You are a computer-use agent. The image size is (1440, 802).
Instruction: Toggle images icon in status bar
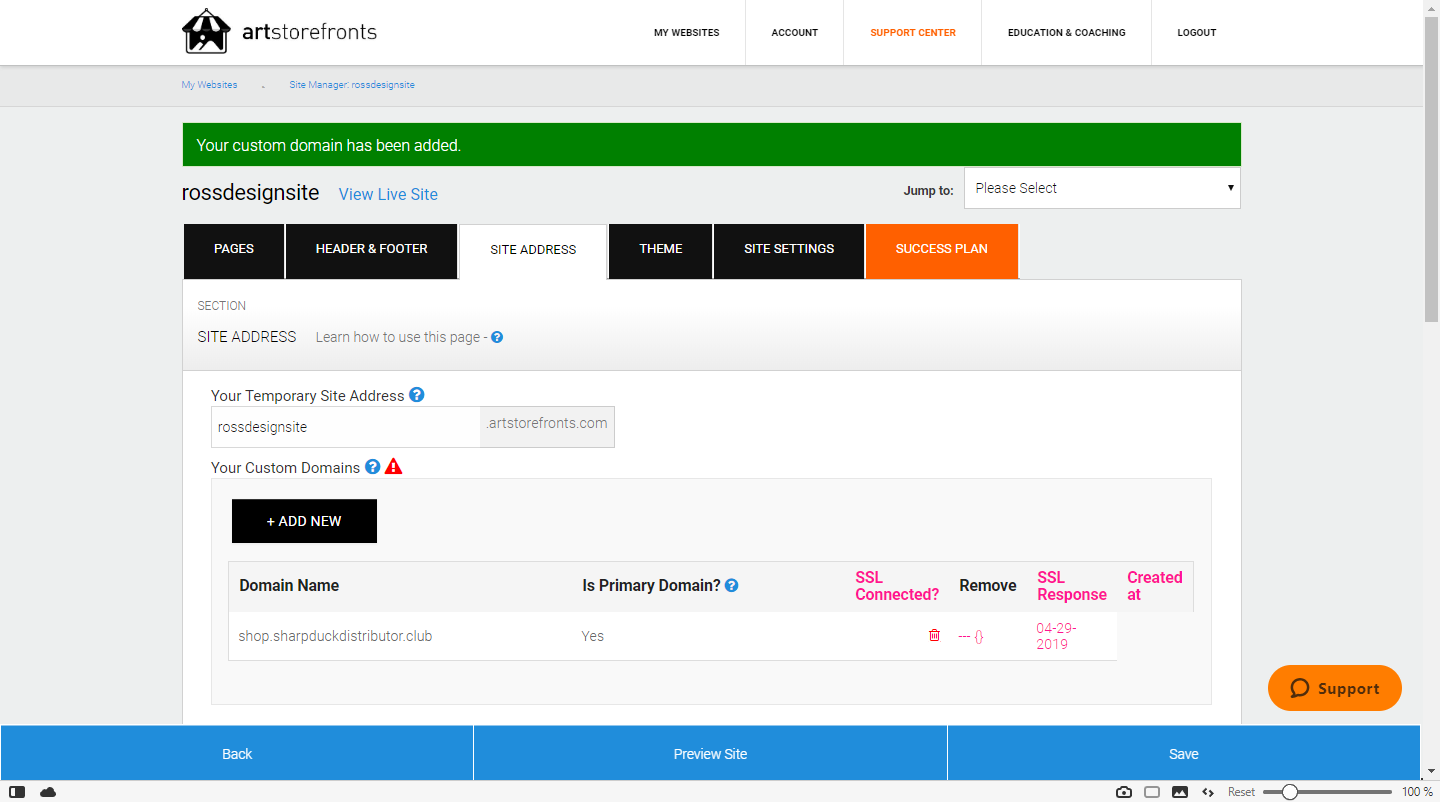[x=1180, y=792]
